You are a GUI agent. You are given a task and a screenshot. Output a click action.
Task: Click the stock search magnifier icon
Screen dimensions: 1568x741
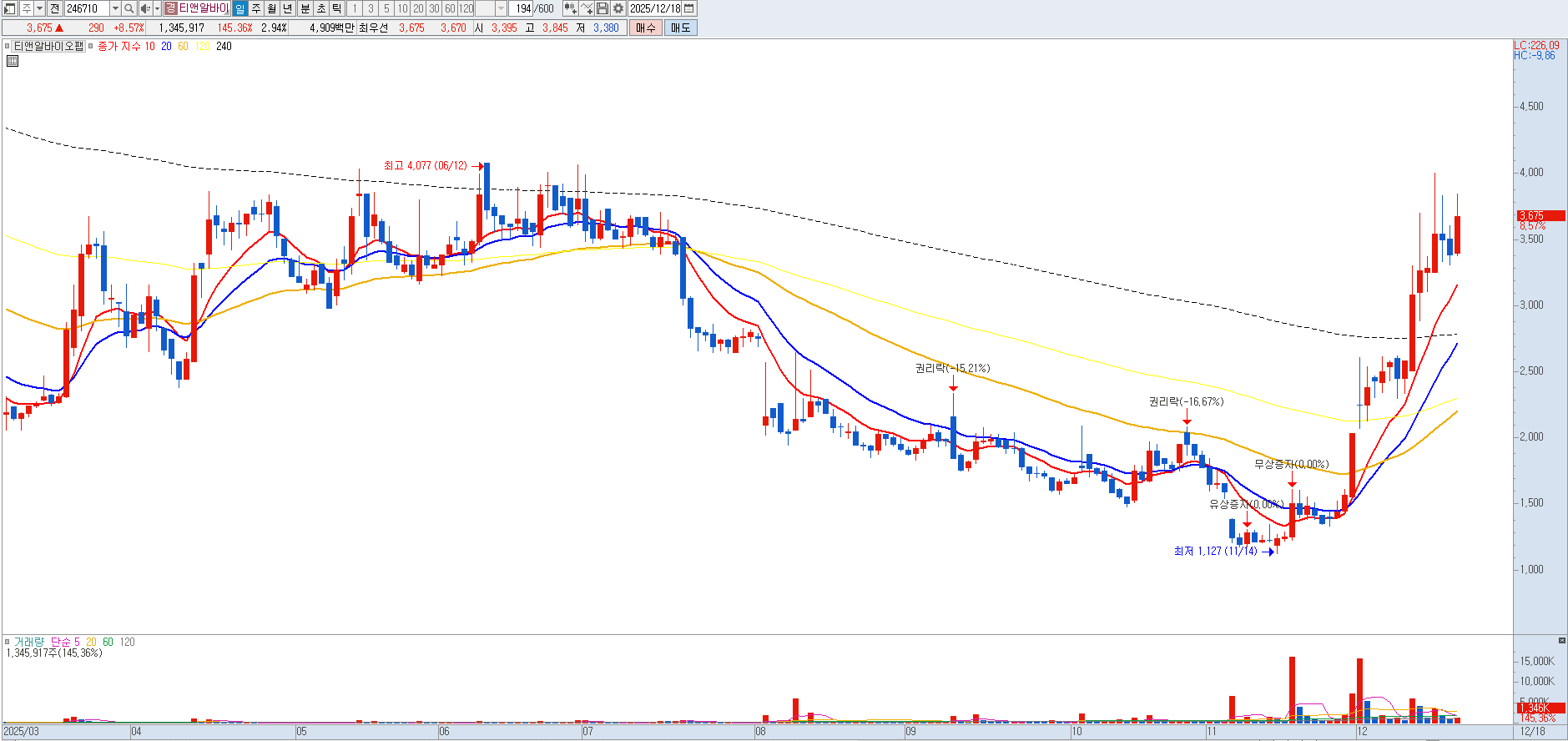click(x=129, y=8)
